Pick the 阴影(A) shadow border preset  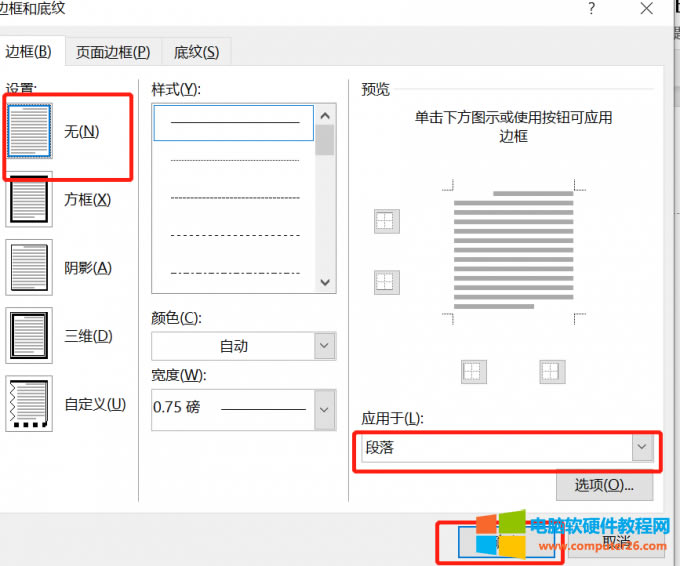tap(29, 268)
